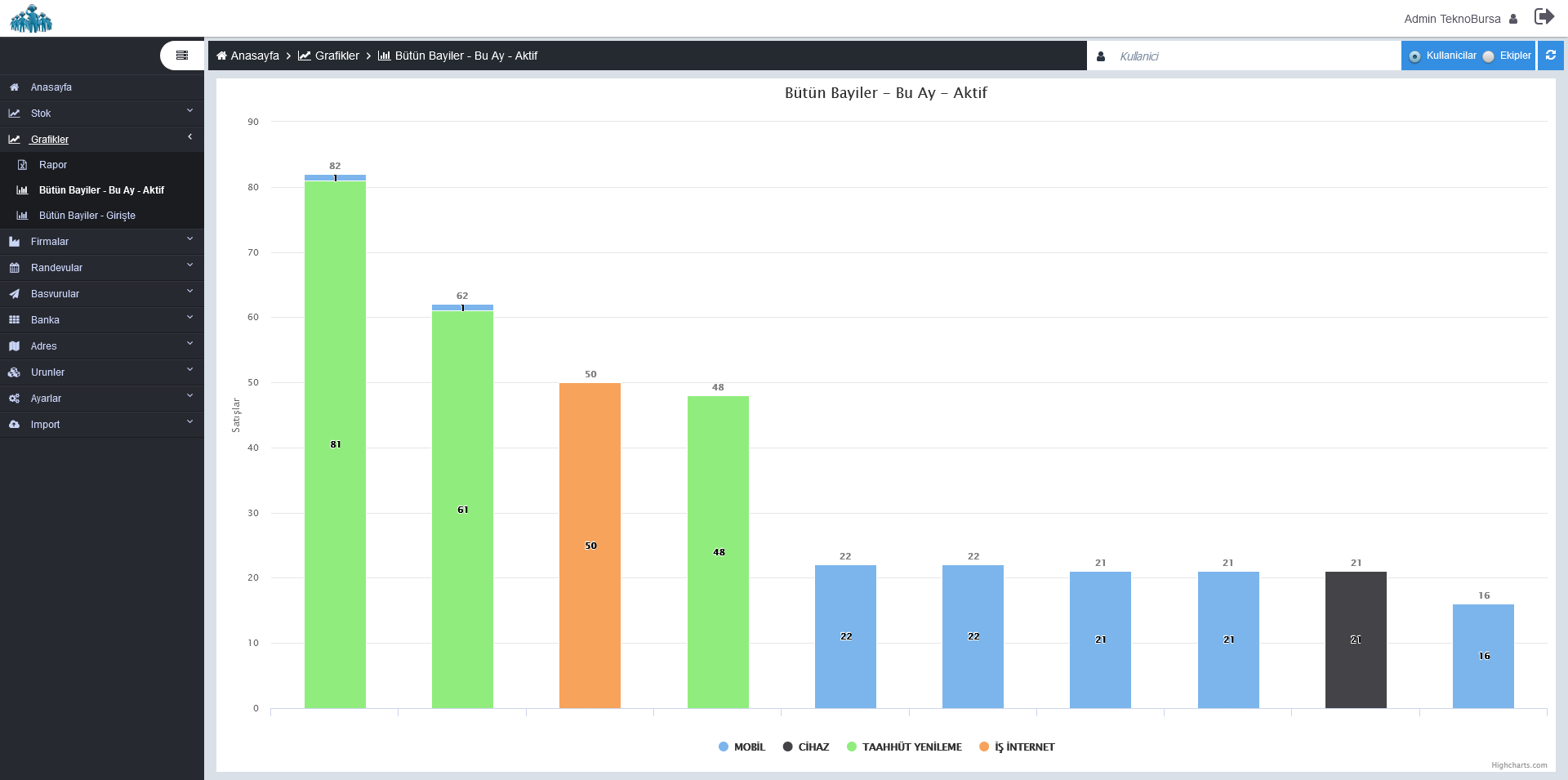This screenshot has width=1568, height=780.
Task: Collapse the Grafikler section arrow
Action: (189, 137)
